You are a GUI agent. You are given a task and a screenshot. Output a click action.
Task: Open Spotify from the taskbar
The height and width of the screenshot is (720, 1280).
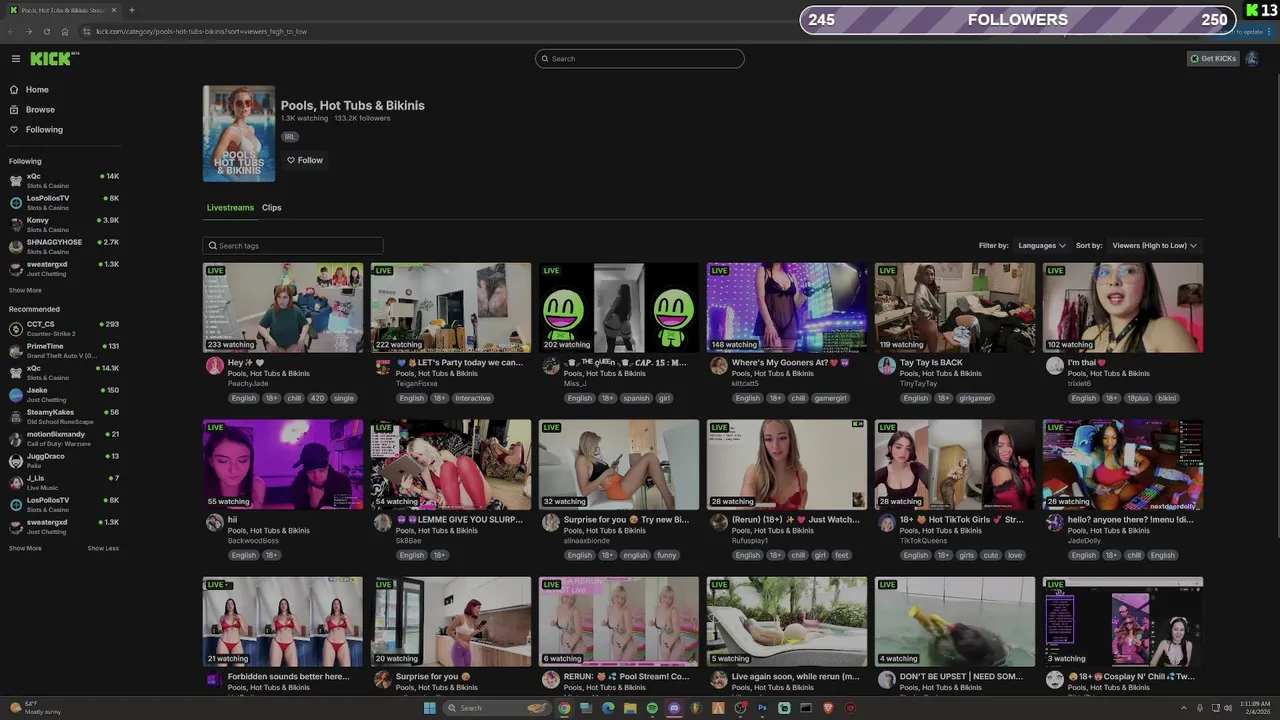pyautogui.click(x=652, y=708)
